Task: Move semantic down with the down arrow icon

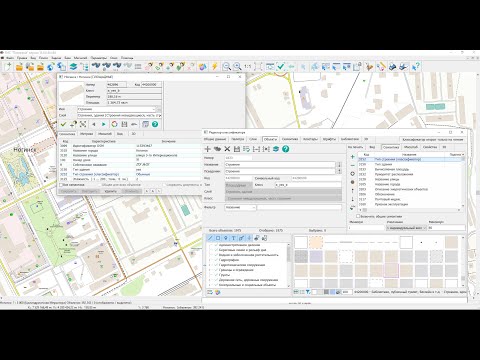Action: tap(353, 199)
